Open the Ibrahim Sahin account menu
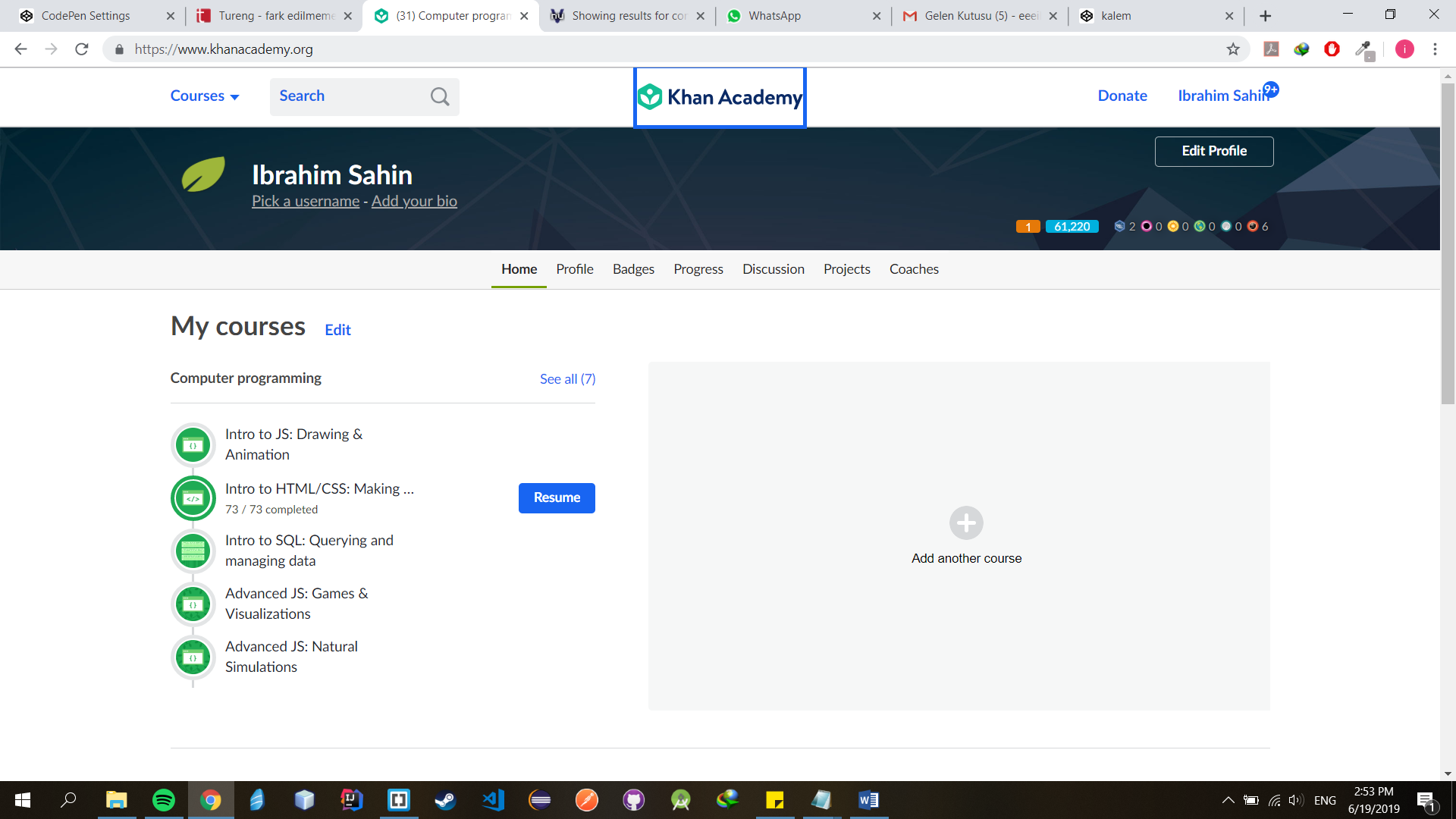 (1222, 96)
